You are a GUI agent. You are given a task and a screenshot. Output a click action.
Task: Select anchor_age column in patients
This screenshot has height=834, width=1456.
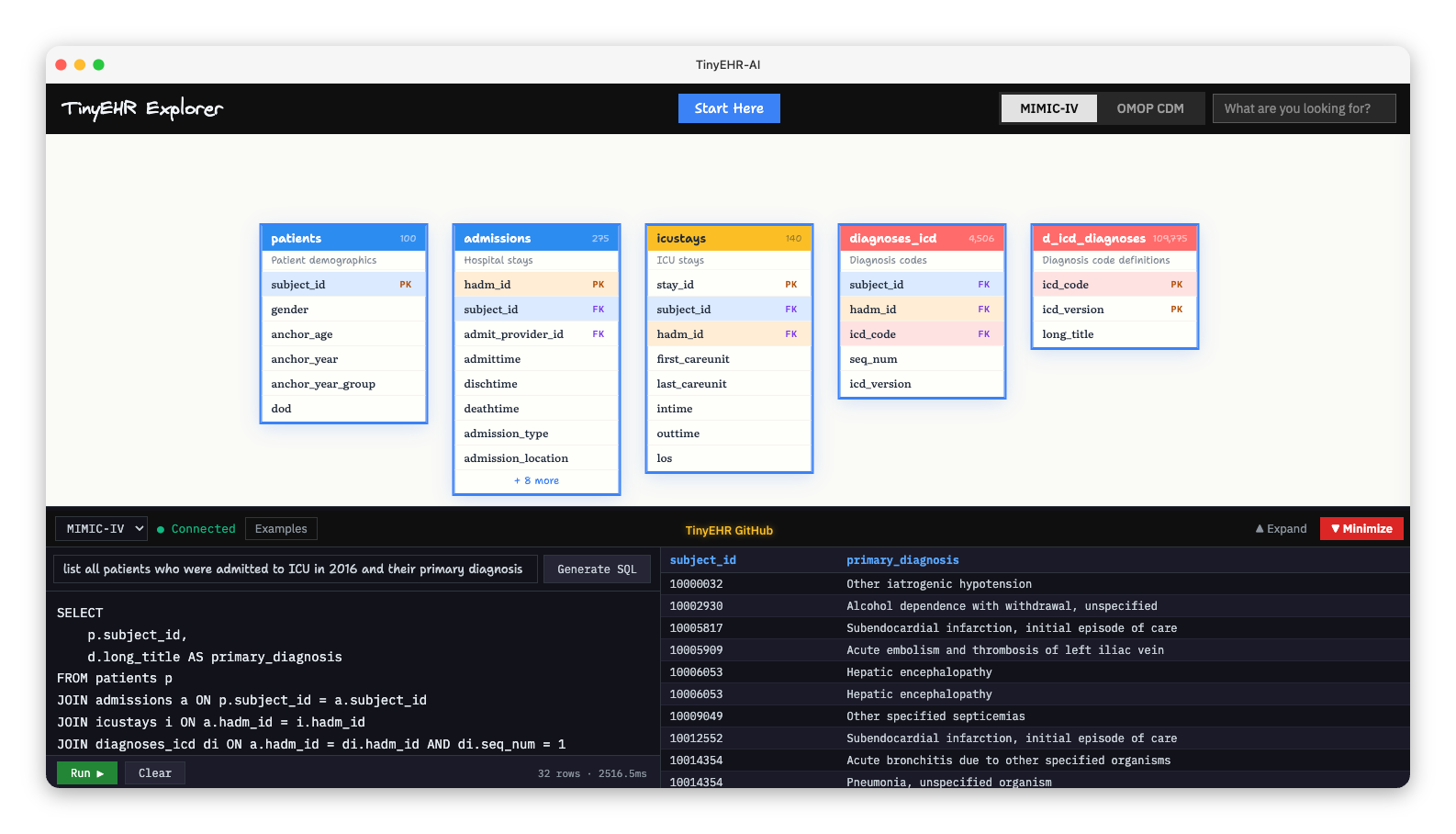(343, 334)
